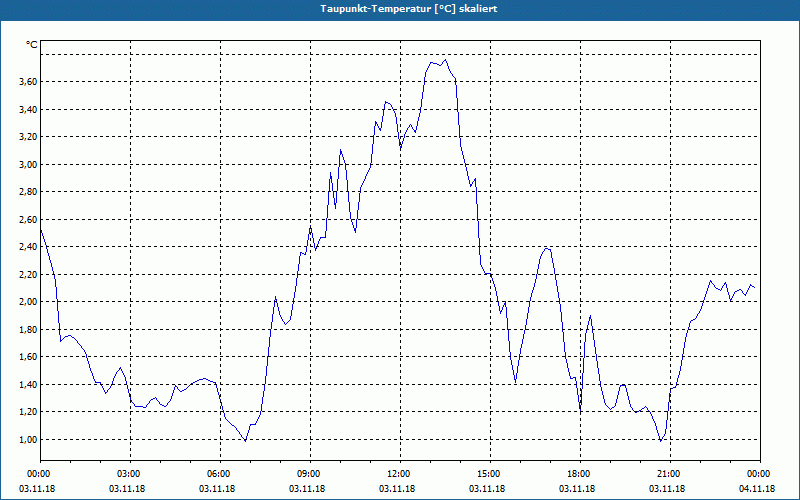The width and height of the screenshot is (800, 500).
Task: Click the 03:00 time axis label
Action: pyautogui.click(x=131, y=474)
